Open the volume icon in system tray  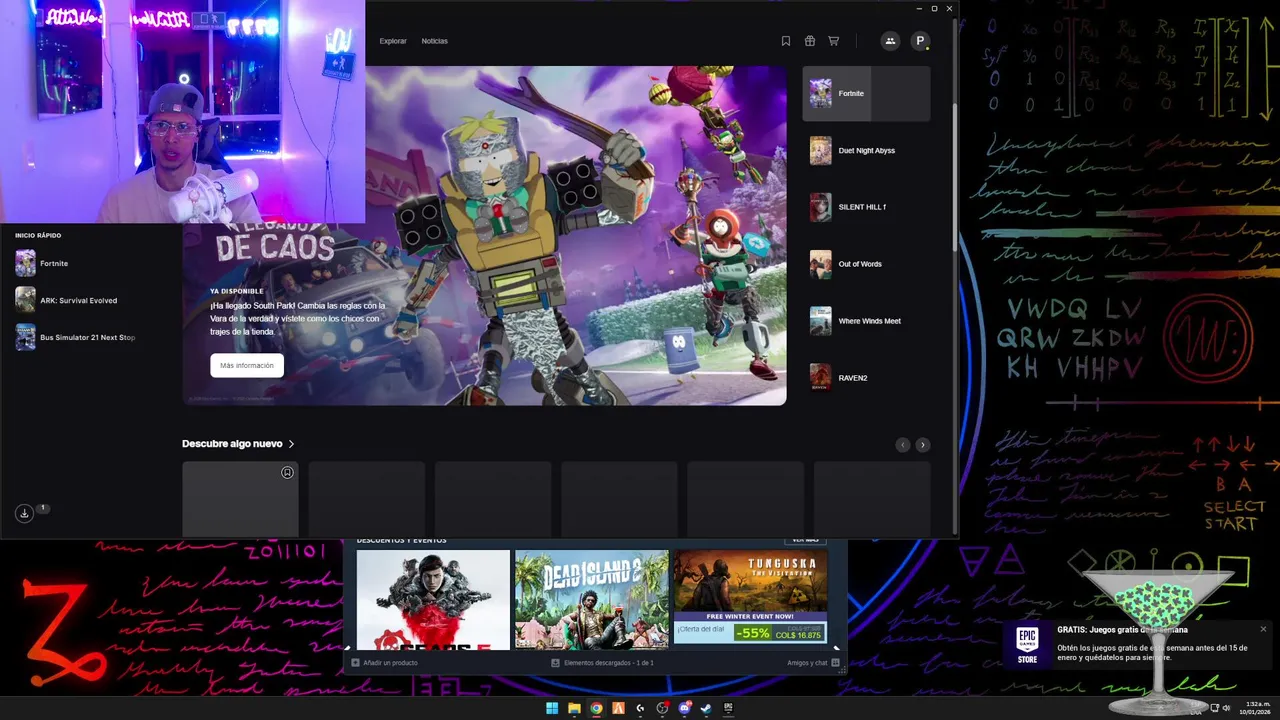click(1227, 708)
